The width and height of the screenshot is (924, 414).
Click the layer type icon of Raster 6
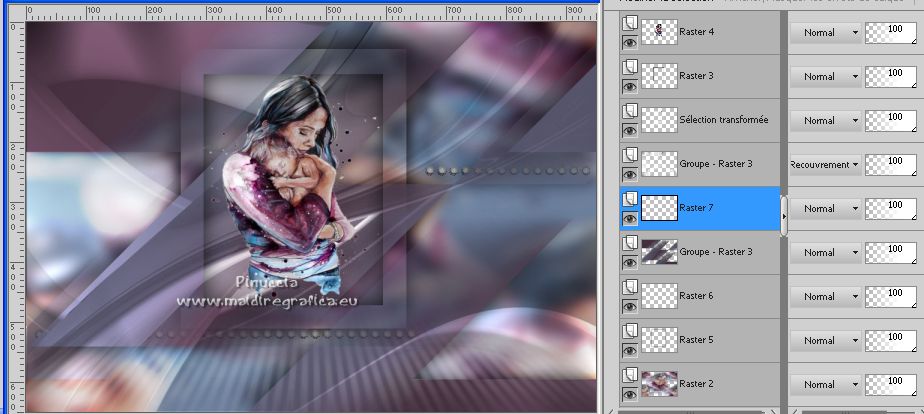point(630,287)
